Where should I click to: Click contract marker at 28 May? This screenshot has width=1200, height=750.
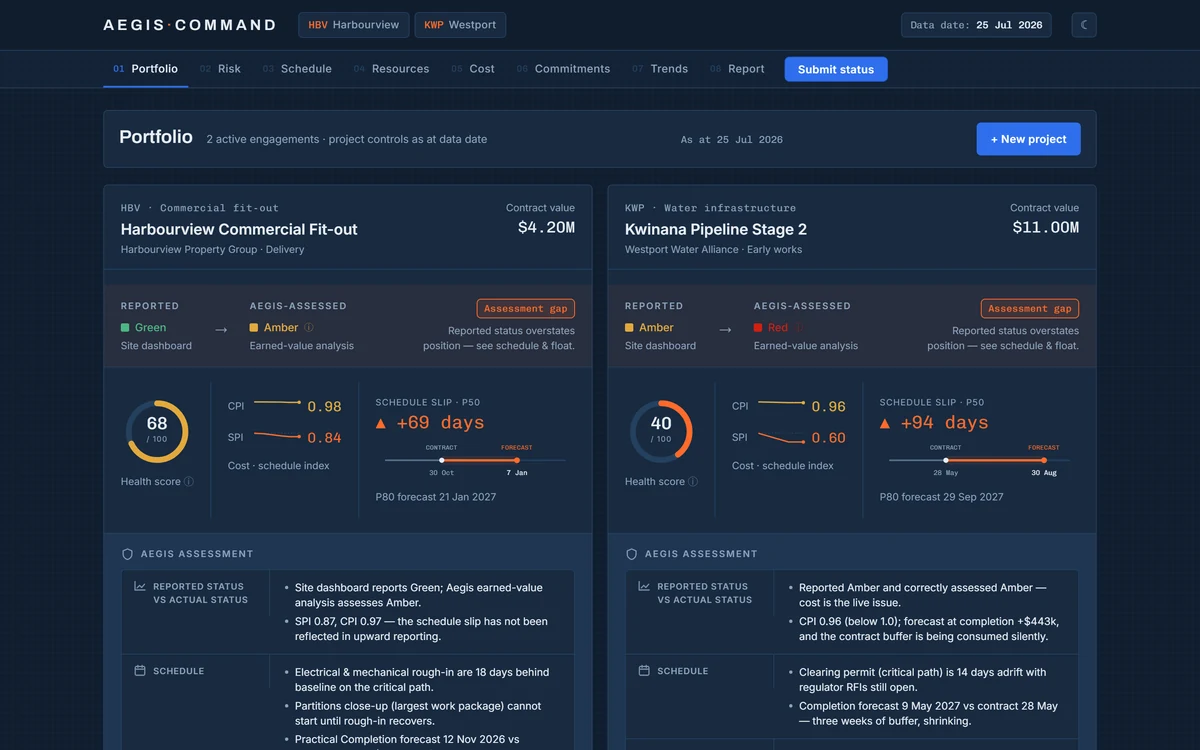pos(946,460)
